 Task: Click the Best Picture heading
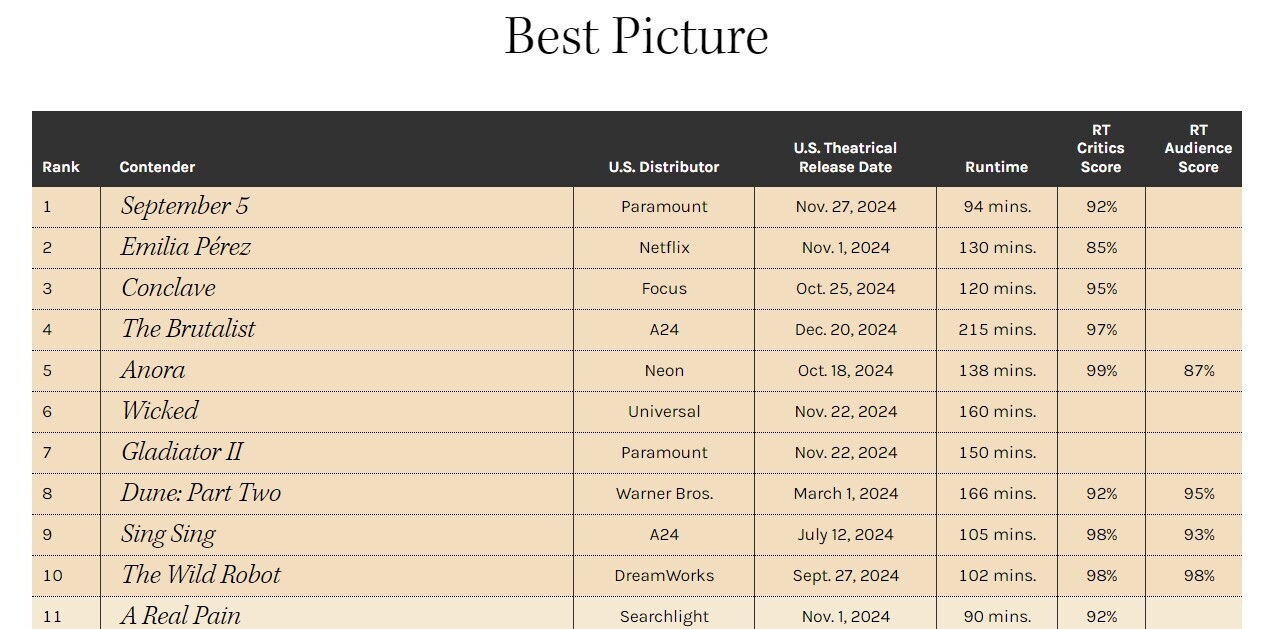pyautogui.click(x=637, y=36)
